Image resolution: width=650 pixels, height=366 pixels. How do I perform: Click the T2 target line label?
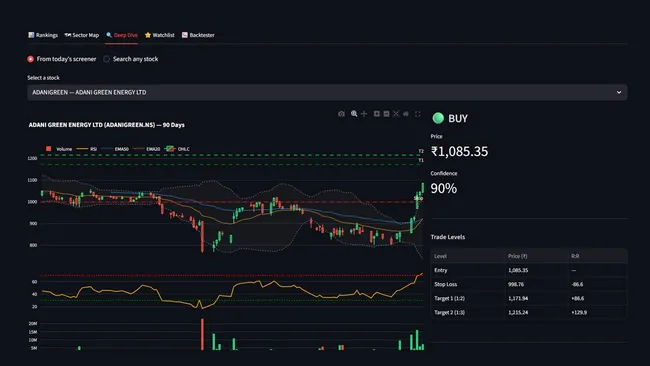click(x=421, y=151)
